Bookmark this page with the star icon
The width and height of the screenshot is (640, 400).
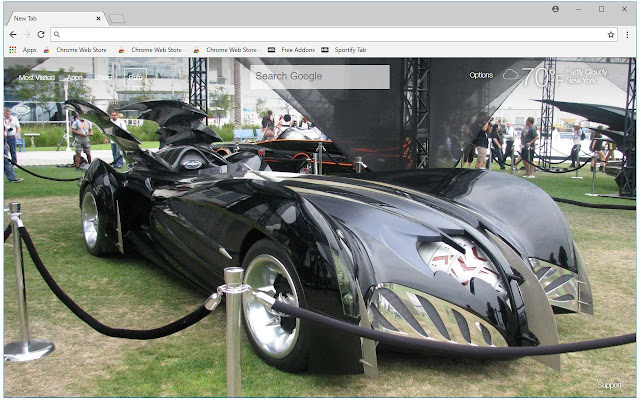point(611,35)
